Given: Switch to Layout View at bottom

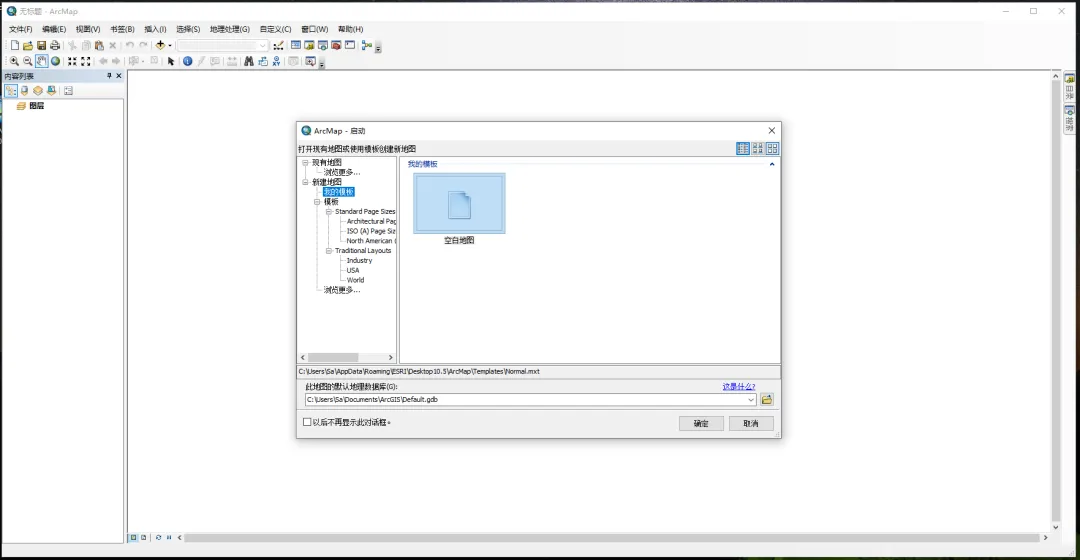Looking at the screenshot, I should click(x=143, y=537).
